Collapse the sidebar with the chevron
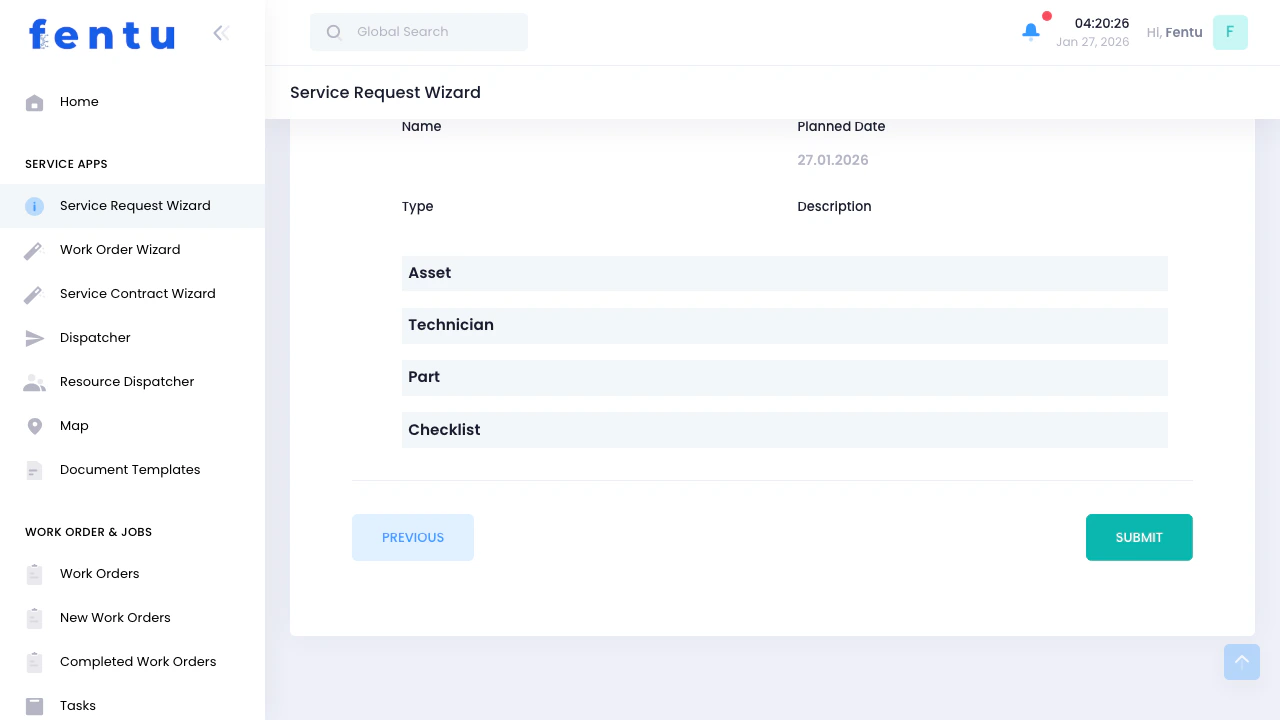The height and width of the screenshot is (720, 1280). point(221,33)
